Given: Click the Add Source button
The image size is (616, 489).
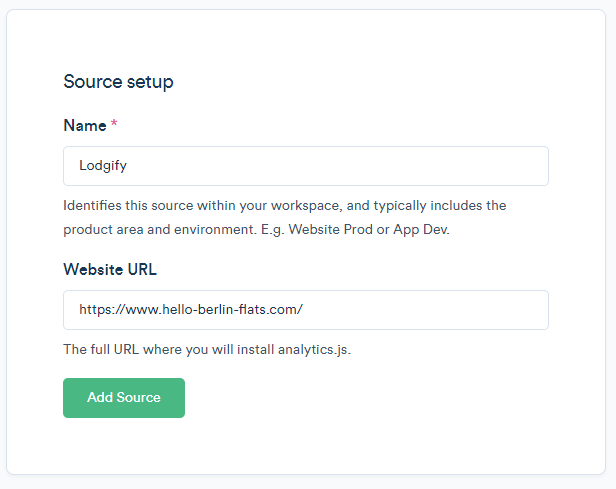Looking at the screenshot, I should pyautogui.click(x=124, y=397).
